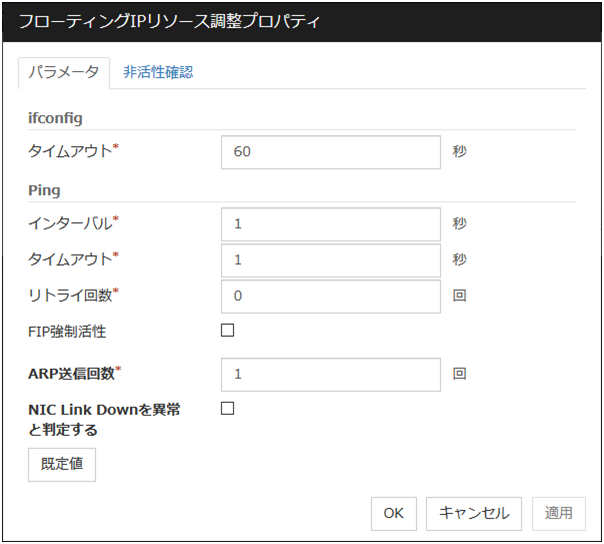Focus the Ping インターバル input field

coord(330,224)
